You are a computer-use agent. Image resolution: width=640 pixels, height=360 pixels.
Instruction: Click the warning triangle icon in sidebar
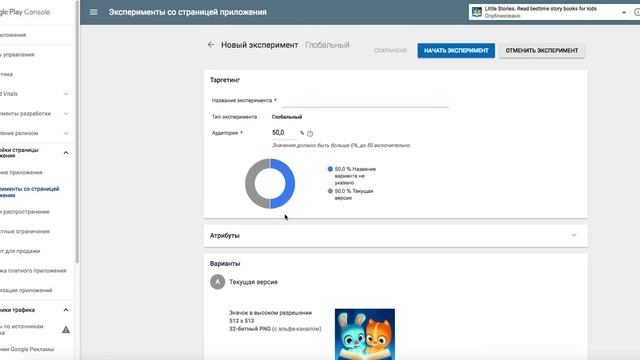[x=66, y=329]
